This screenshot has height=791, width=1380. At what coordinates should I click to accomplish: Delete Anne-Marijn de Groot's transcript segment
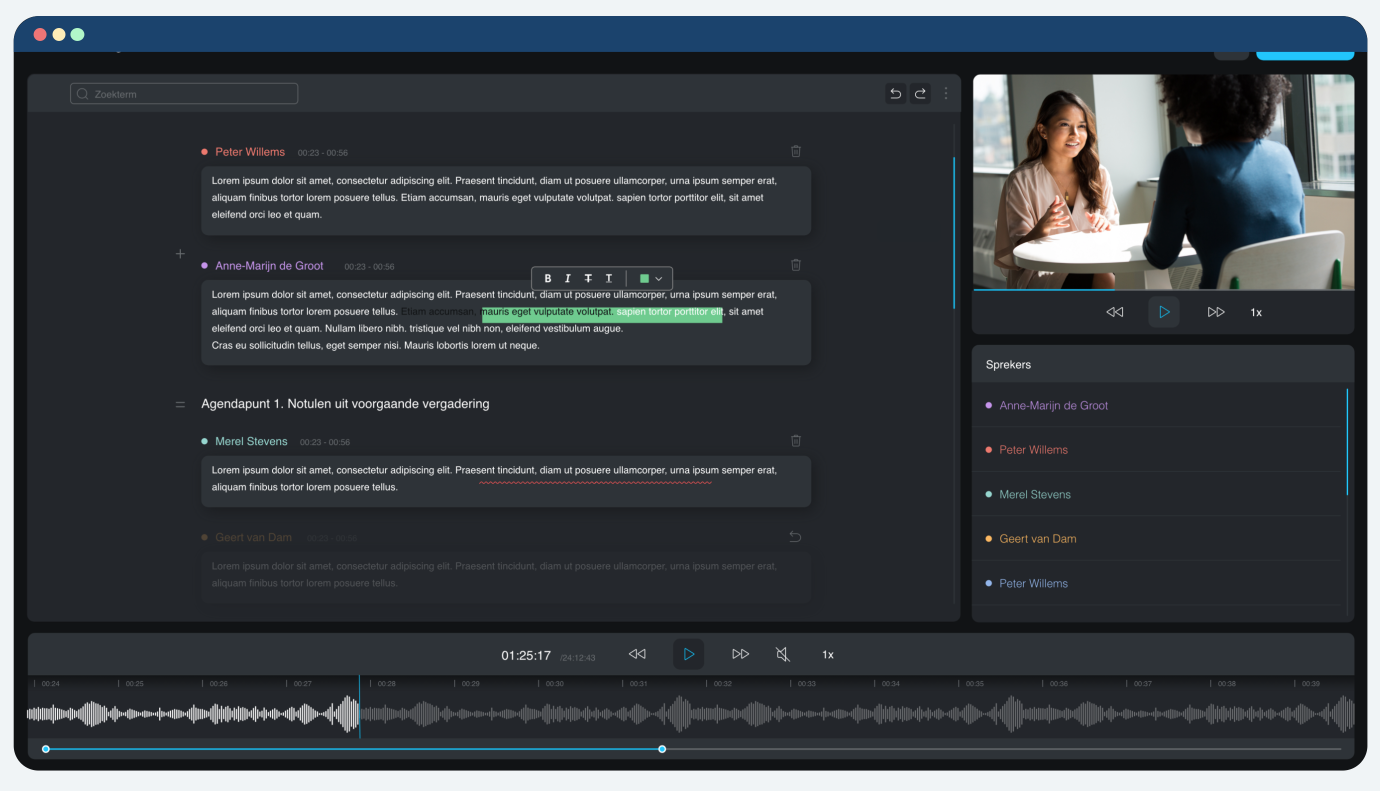tap(796, 265)
